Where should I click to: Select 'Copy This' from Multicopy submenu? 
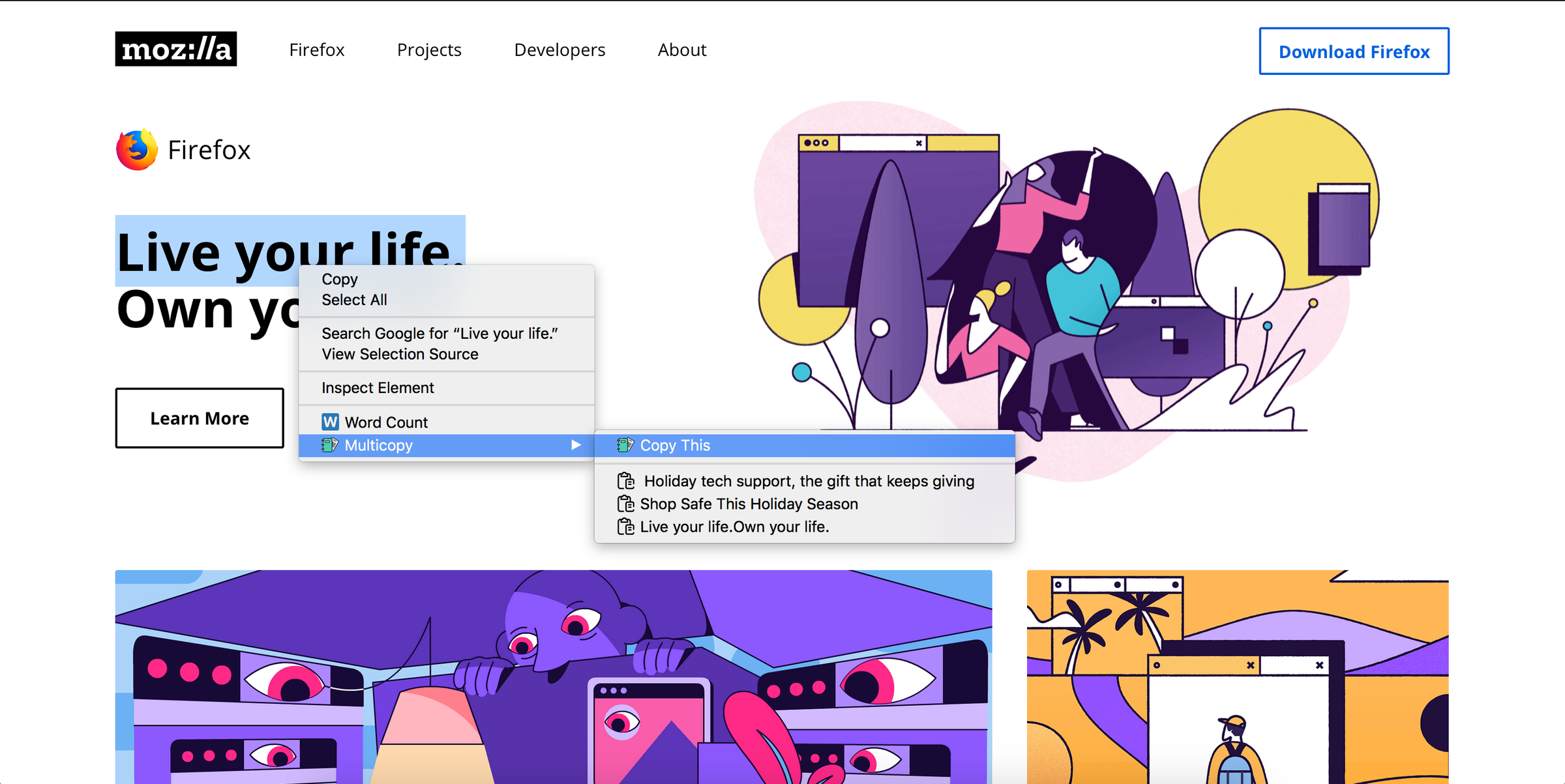tap(675, 446)
